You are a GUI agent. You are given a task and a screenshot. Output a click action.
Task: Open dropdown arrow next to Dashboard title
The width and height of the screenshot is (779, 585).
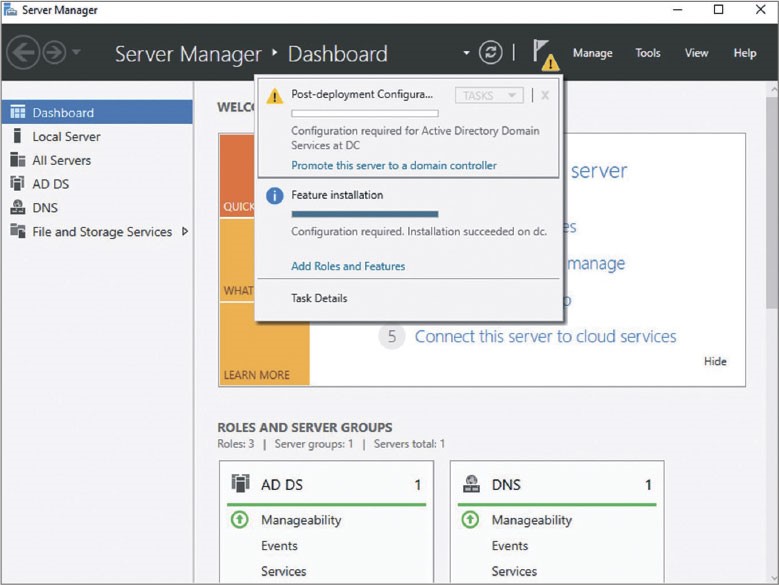(465, 53)
